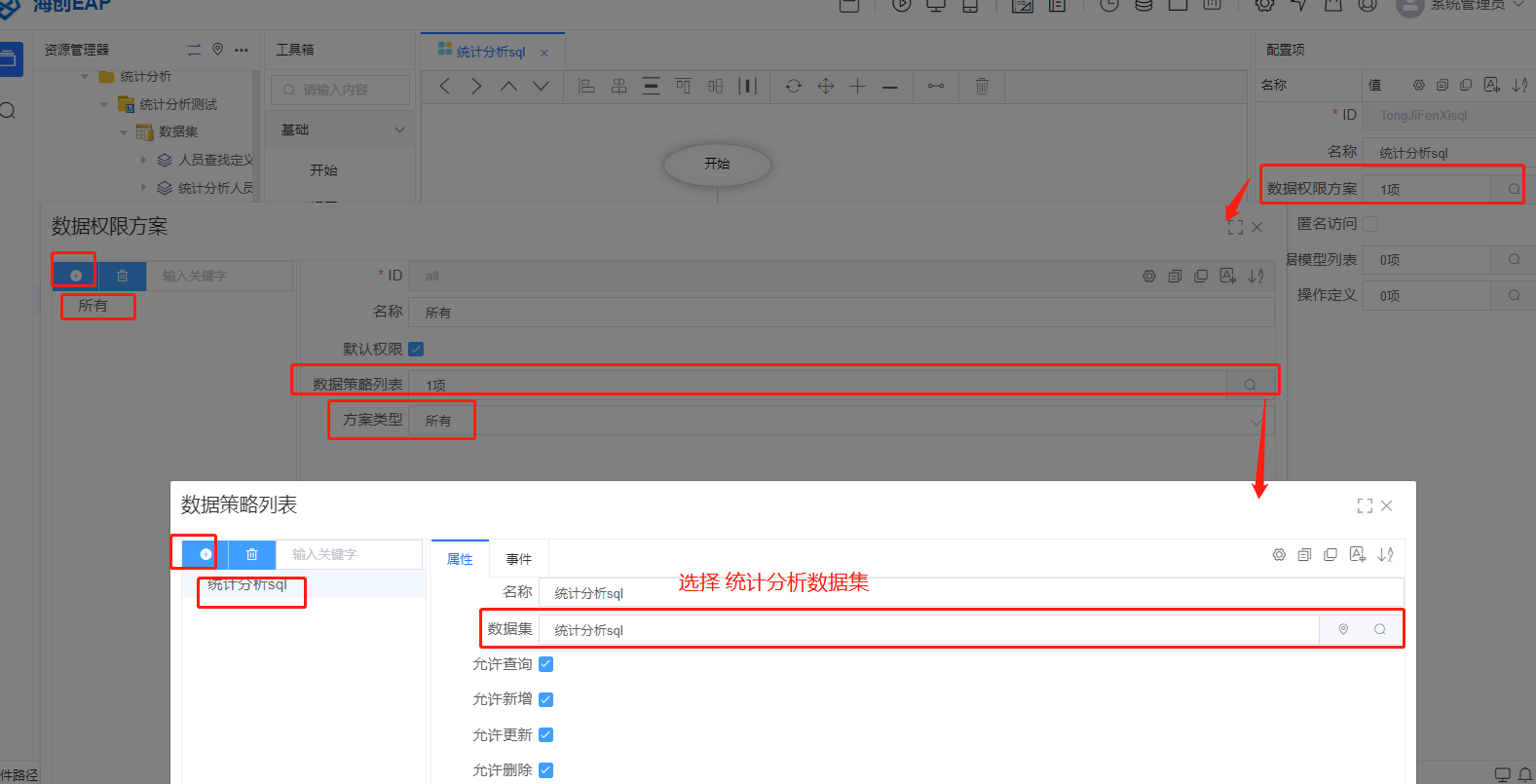Click the settings gear icon in 数据策略列表 toolbar

coord(1279,555)
